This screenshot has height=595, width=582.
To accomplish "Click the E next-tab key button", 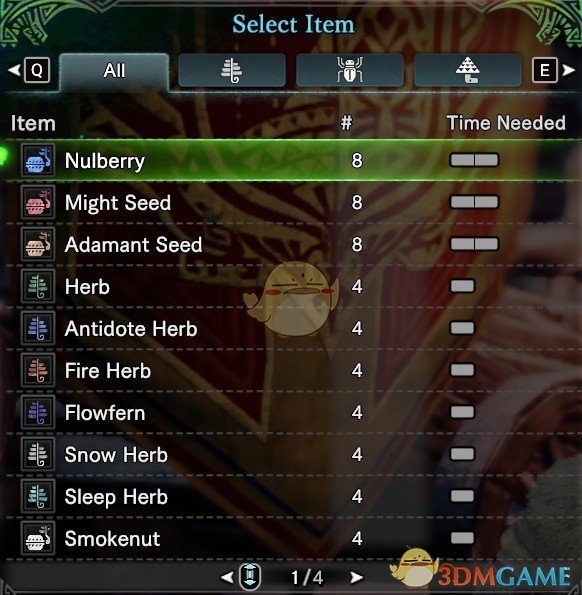I will click(x=545, y=70).
